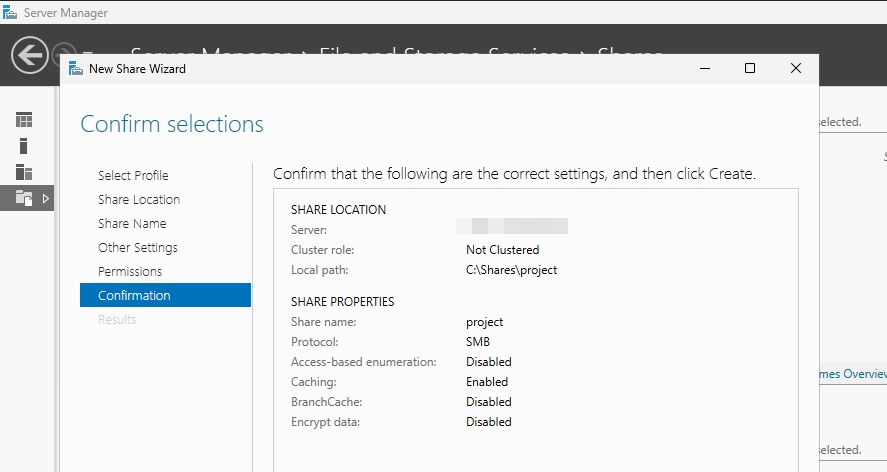
Task: Open the All Servers sidebar icon
Action: [x=24, y=172]
